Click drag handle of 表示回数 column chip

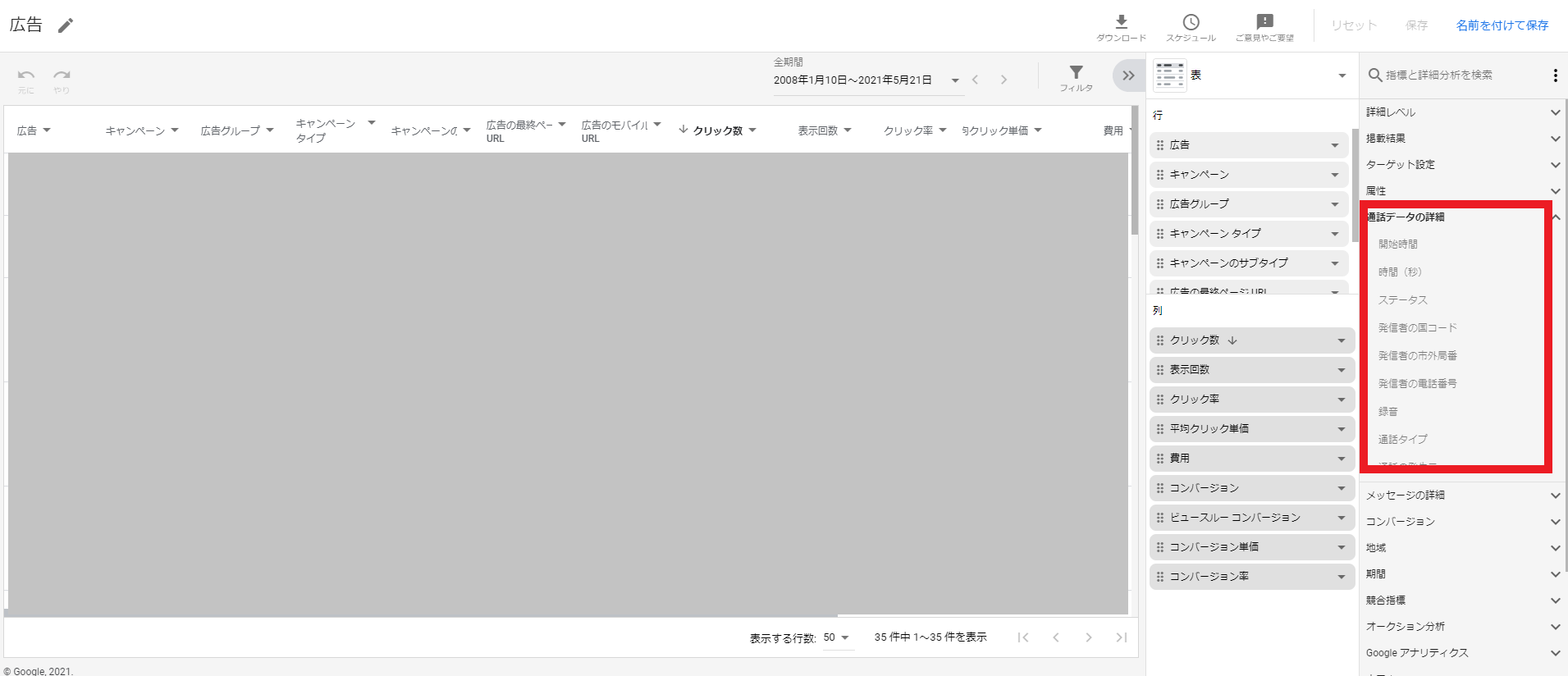[1160, 370]
